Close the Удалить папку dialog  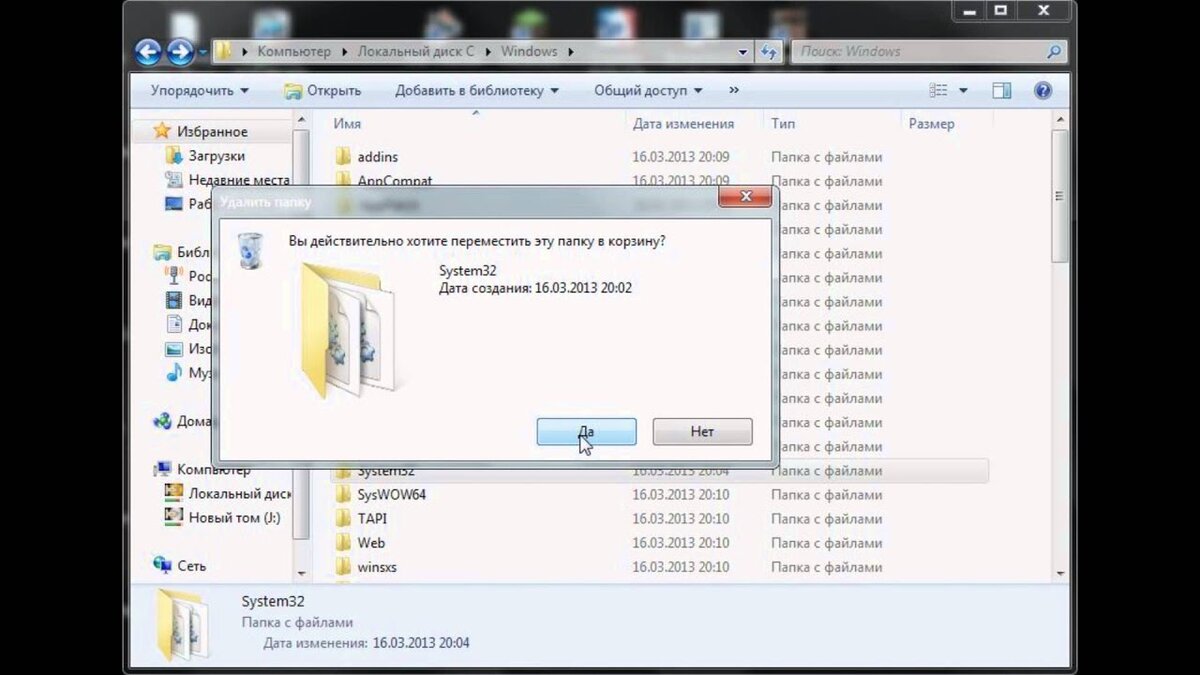745,197
